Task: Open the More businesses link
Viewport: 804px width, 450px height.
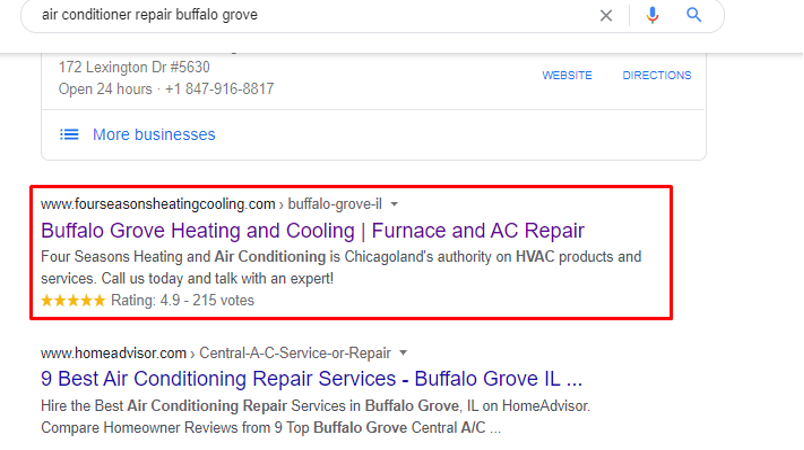Action: (154, 134)
